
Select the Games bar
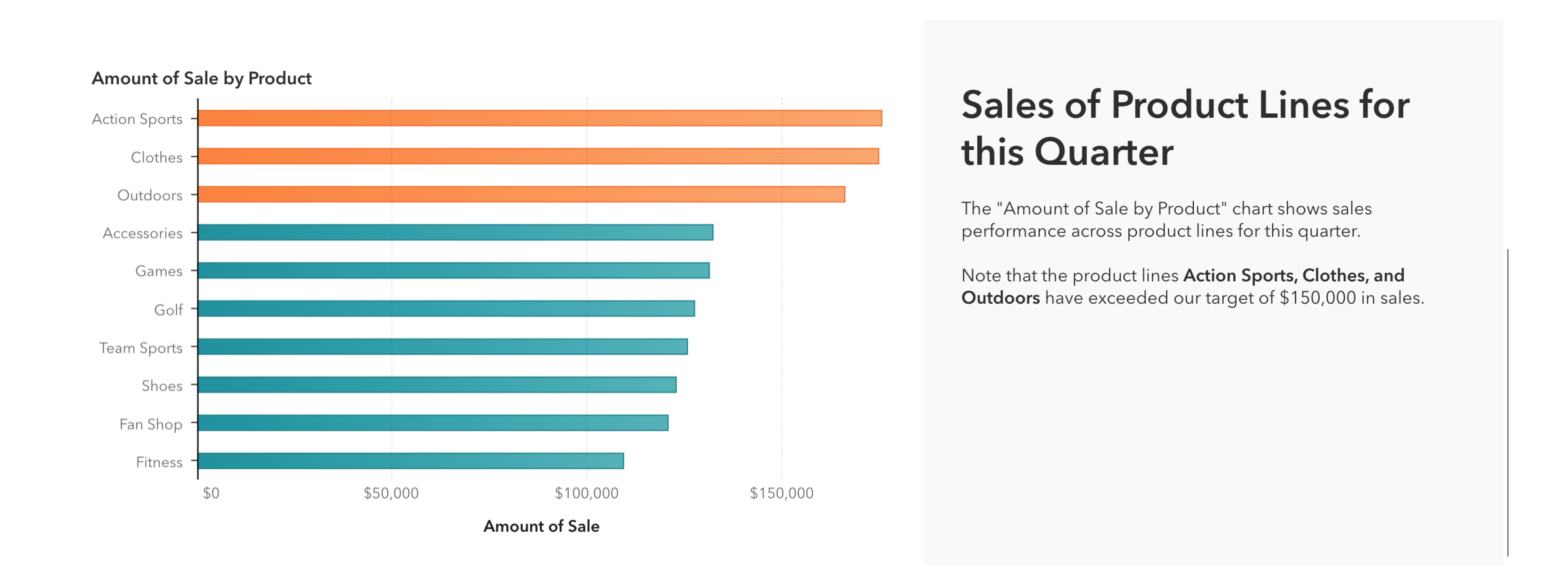tap(454, 271)
